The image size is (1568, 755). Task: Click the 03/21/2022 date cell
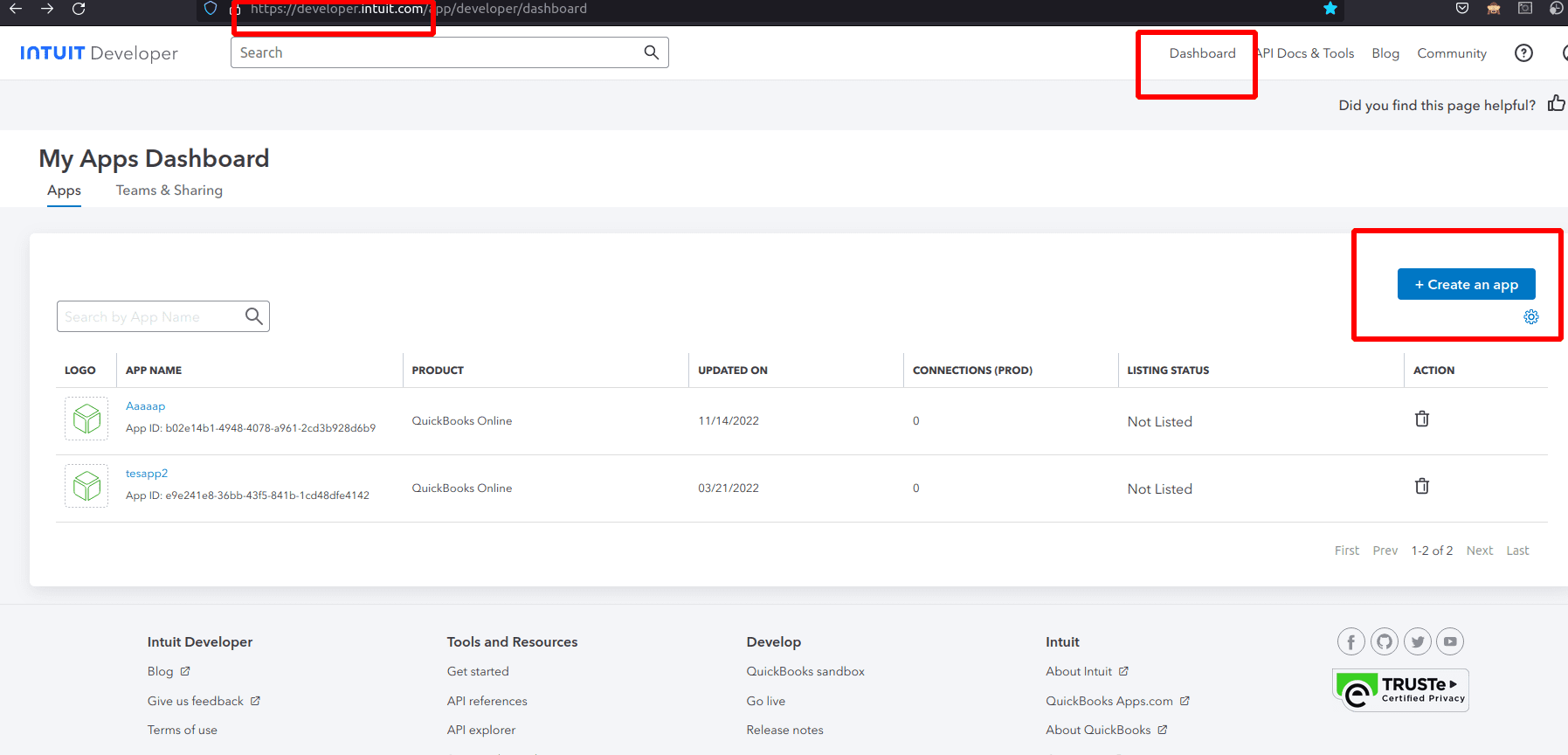coord(729,488)
